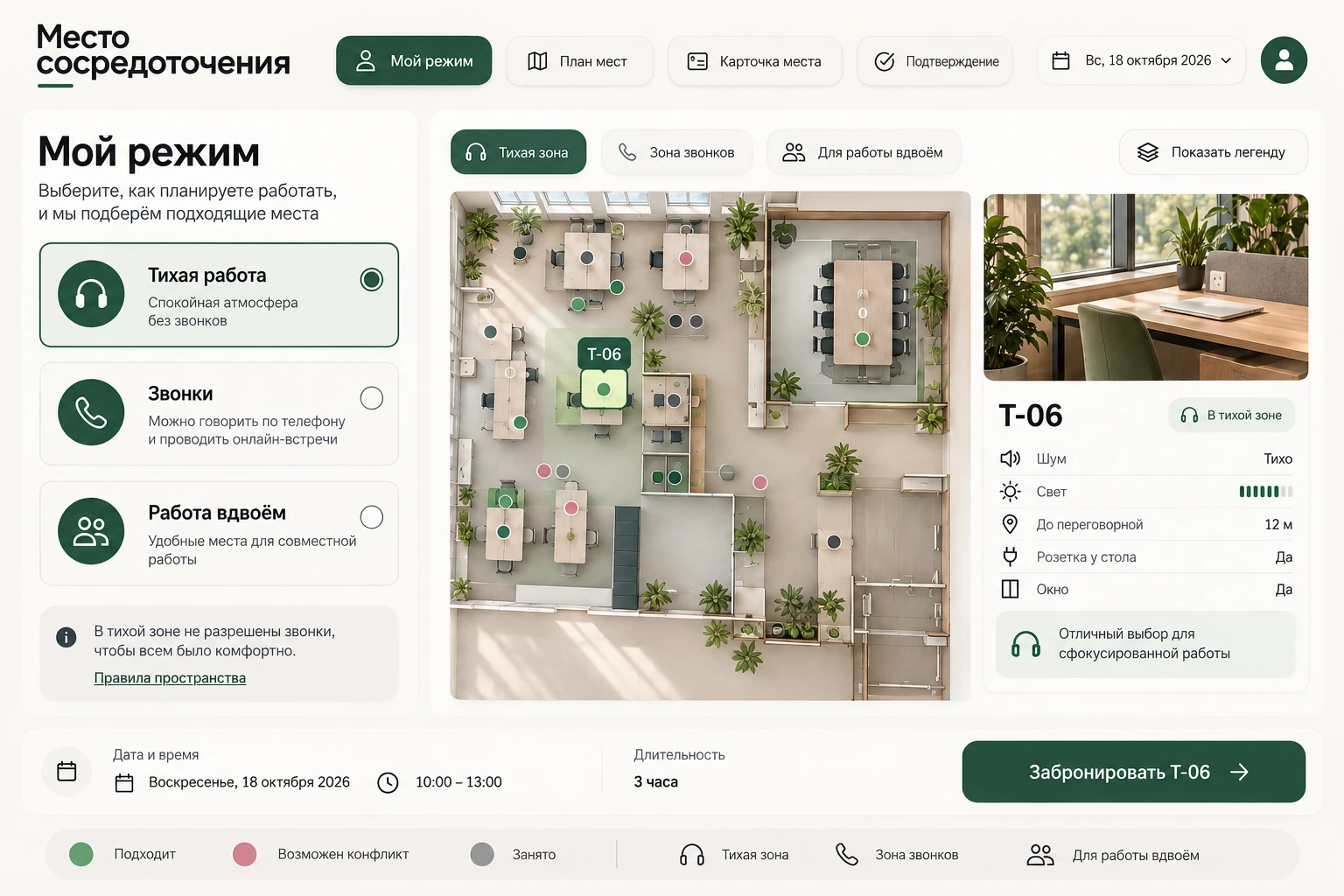Click the Шум value Тихо

[1277, 458]
